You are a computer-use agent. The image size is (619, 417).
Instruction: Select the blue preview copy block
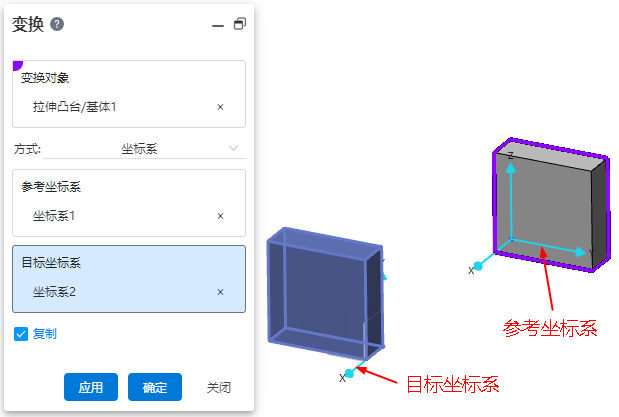pyautogui.click(x=325, y=293)
